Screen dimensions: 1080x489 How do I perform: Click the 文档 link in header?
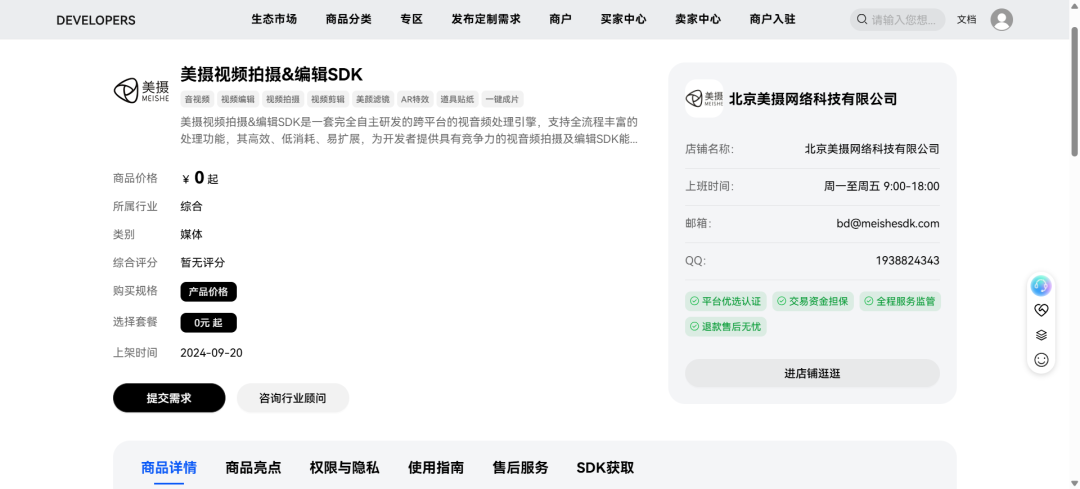(966, 19)
